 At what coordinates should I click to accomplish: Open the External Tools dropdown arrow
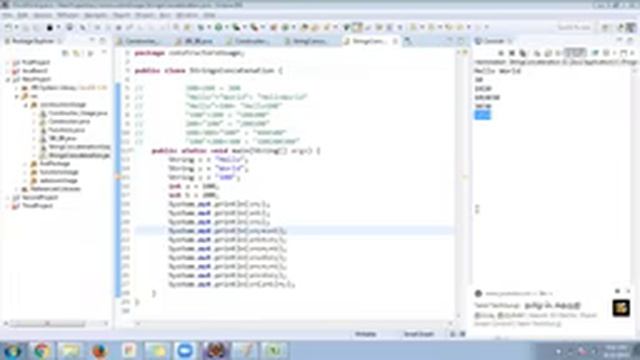tap(262, 27)
